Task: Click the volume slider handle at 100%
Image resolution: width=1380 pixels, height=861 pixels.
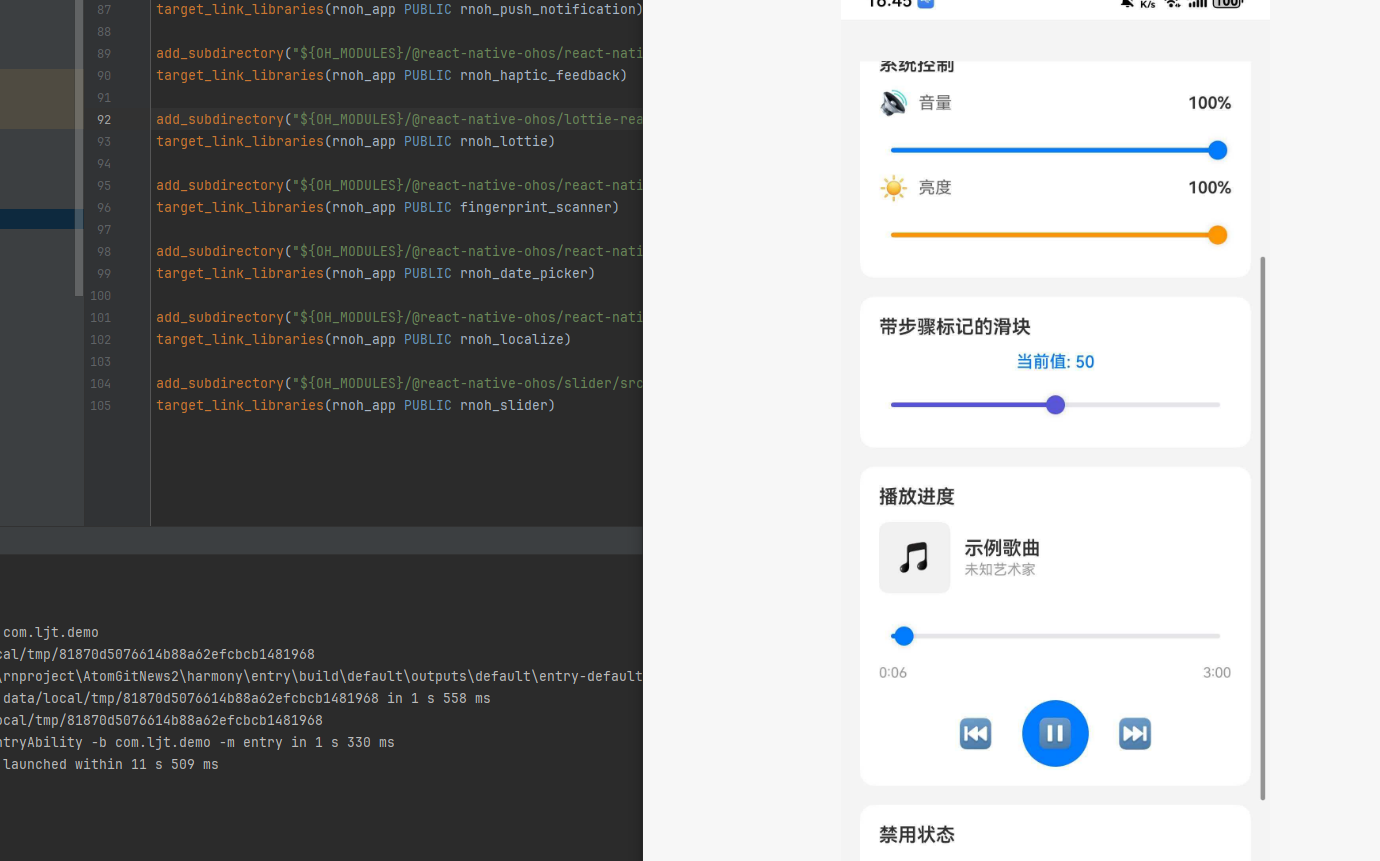Action: coord(1217,150)
